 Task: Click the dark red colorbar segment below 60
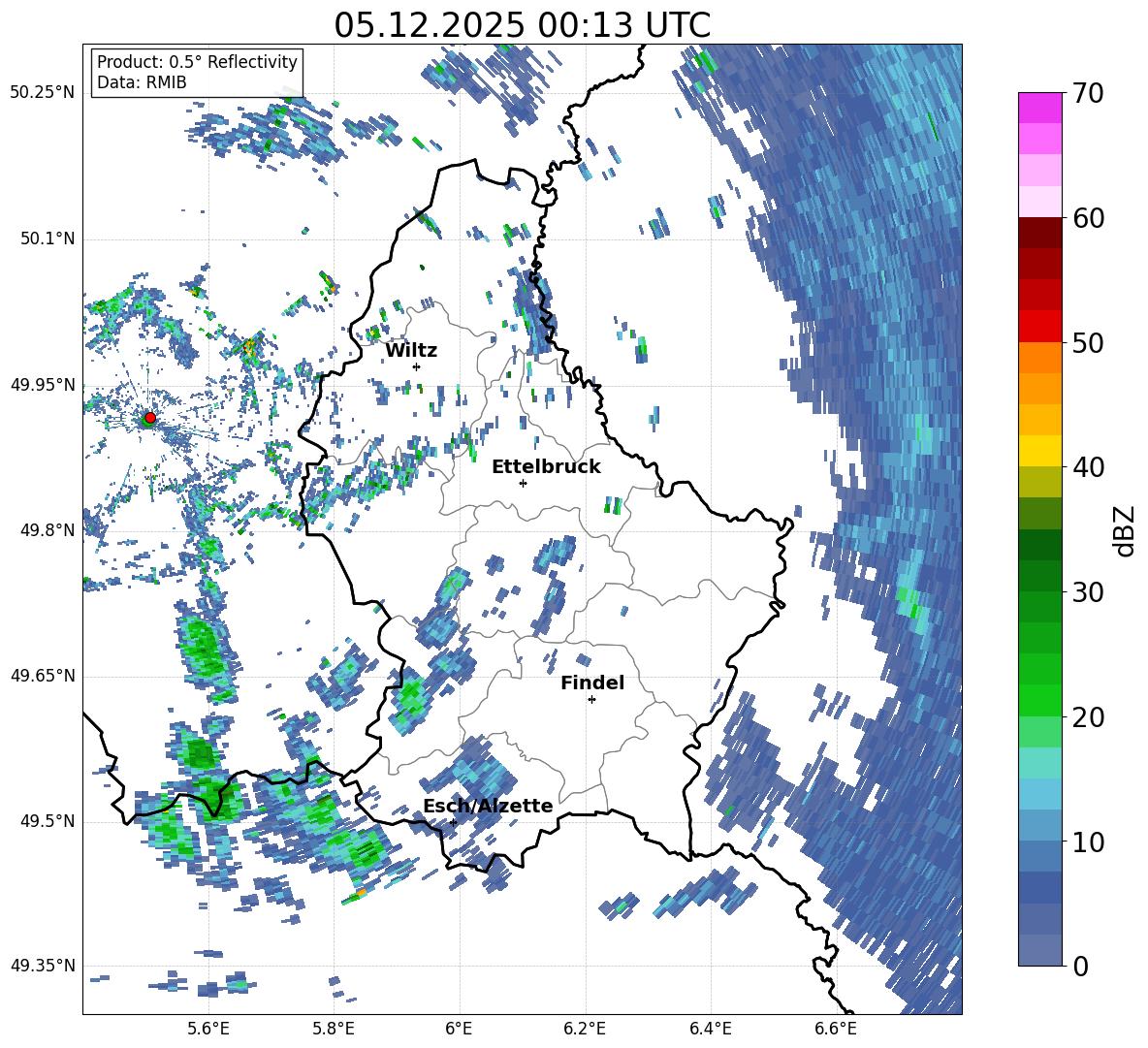[1039, 233]
